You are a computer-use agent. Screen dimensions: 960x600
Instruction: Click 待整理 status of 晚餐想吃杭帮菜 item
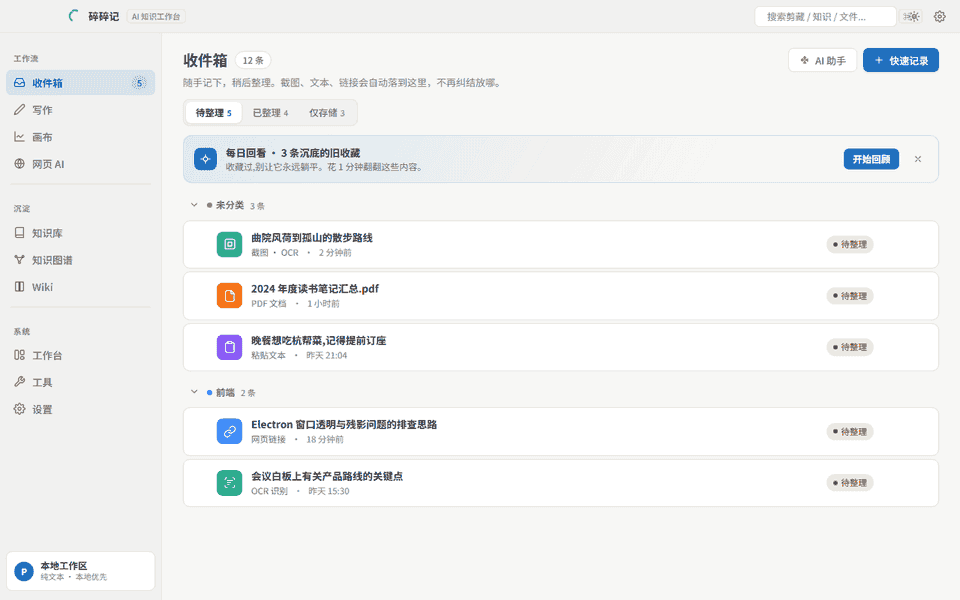(x=850, y=347)
